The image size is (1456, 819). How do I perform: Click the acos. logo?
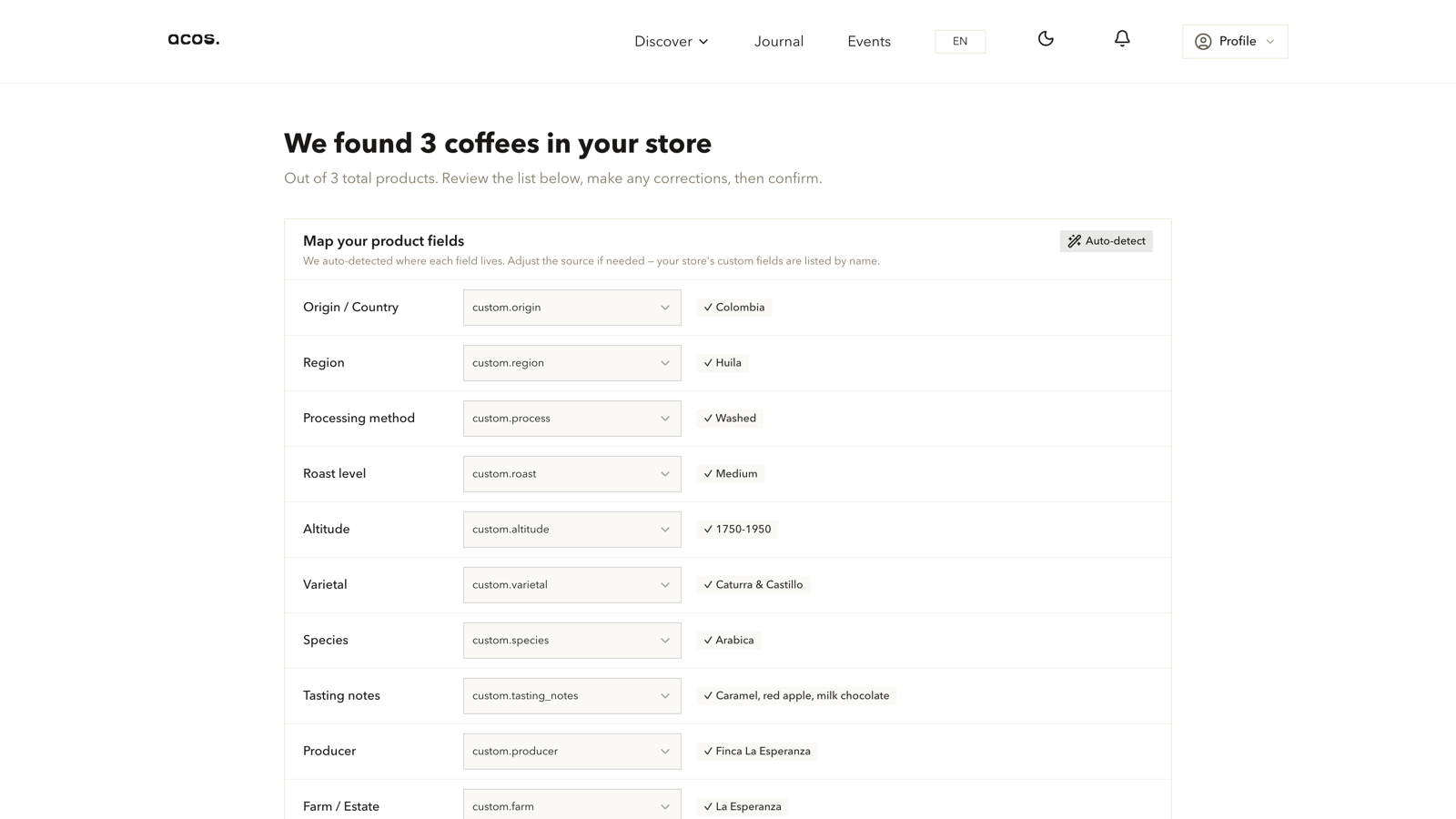(x=194, y=39)
